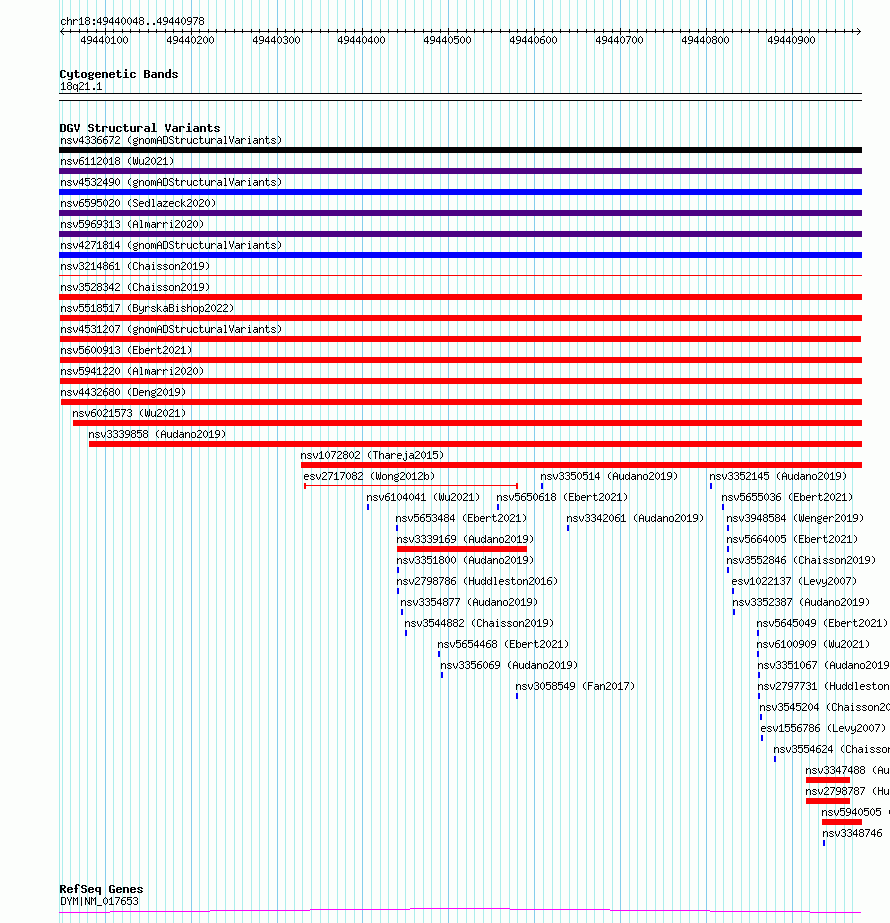Click the 49440900 ruler position label
The image size is (890, 923).
[x=791, y=41]
